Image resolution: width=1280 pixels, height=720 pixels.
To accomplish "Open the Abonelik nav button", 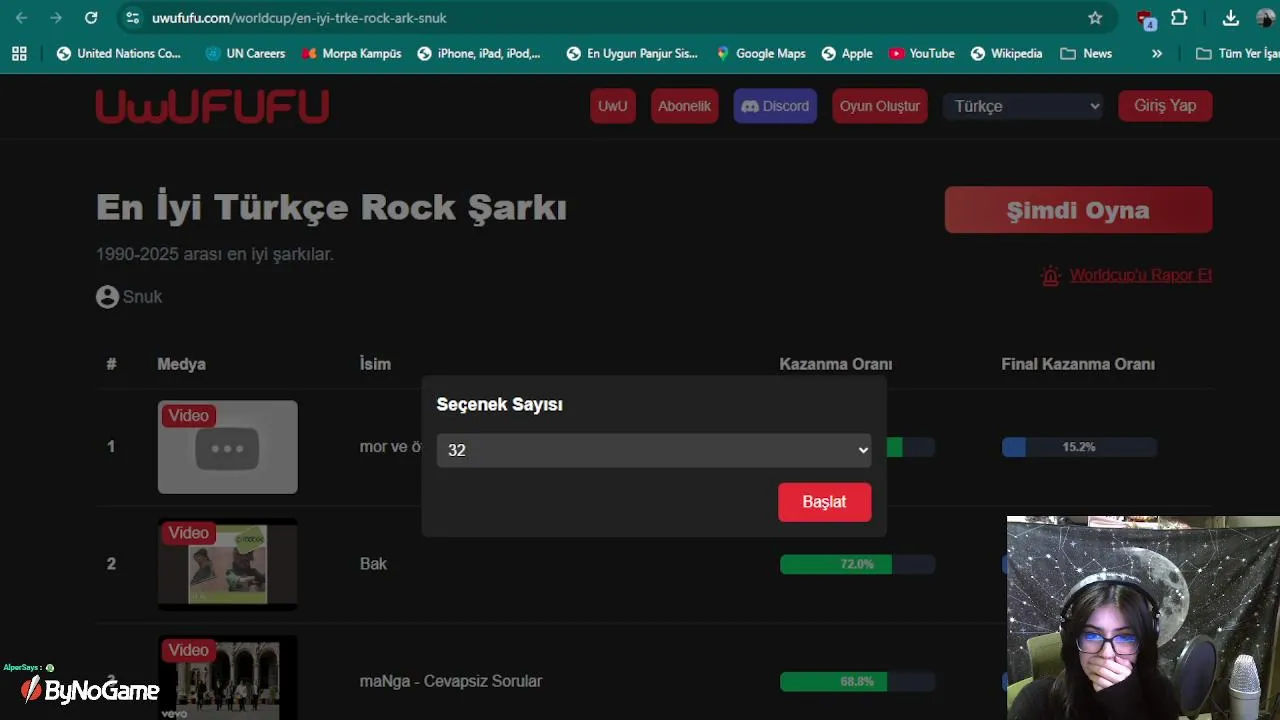I will click(684, 106).
